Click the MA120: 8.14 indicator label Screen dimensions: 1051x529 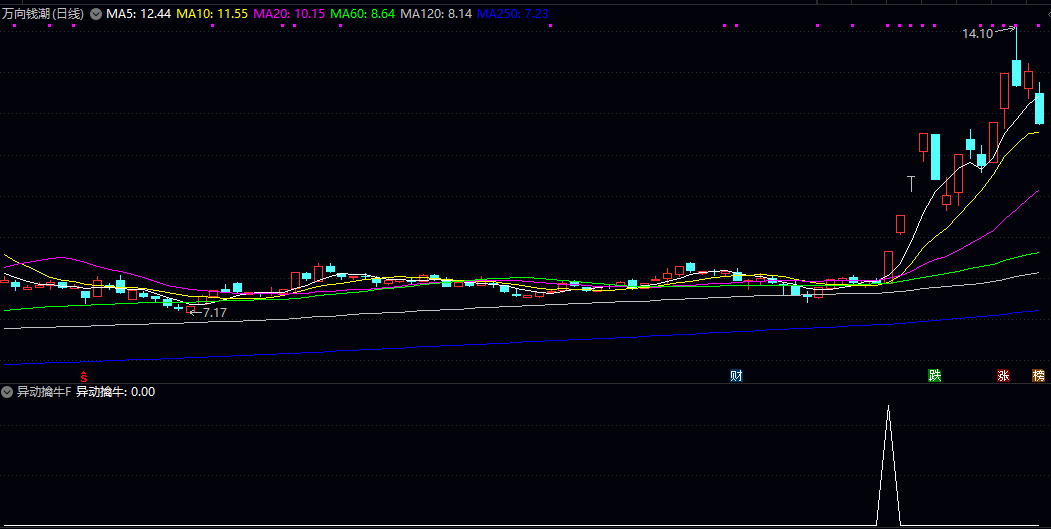(436, 13)
